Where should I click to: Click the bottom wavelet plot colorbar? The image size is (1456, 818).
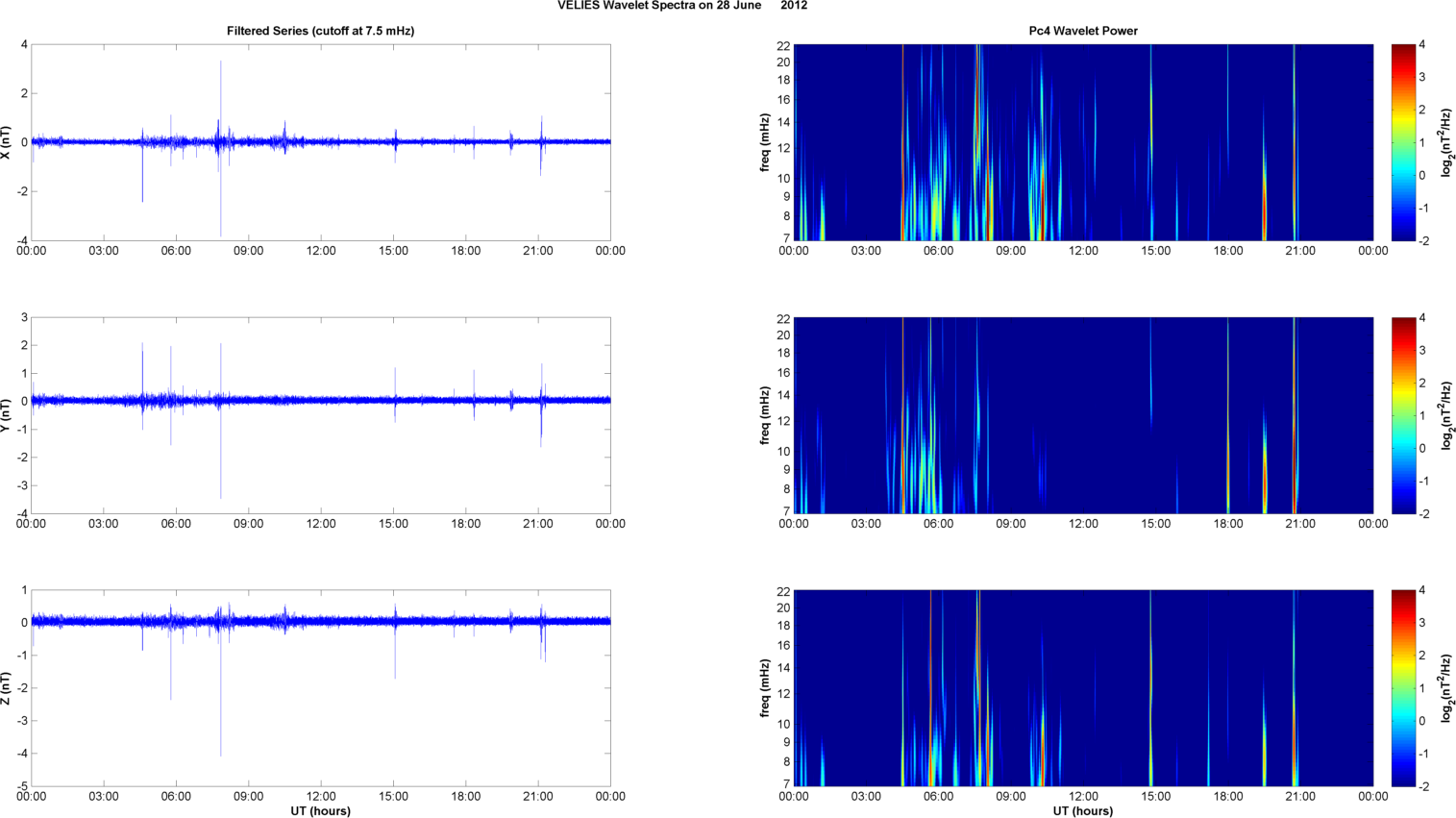tap(1403, 688)
